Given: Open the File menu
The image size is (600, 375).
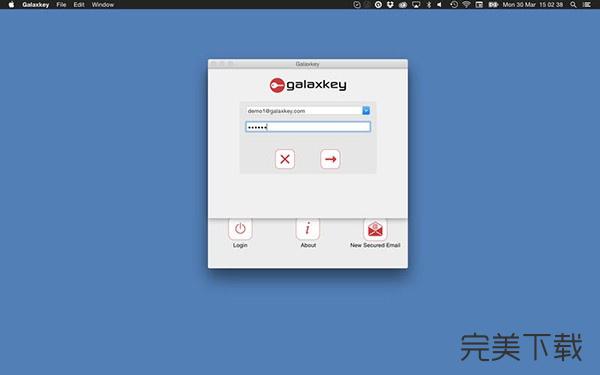Looking at the screenshot, I should (x=61, y=5).
